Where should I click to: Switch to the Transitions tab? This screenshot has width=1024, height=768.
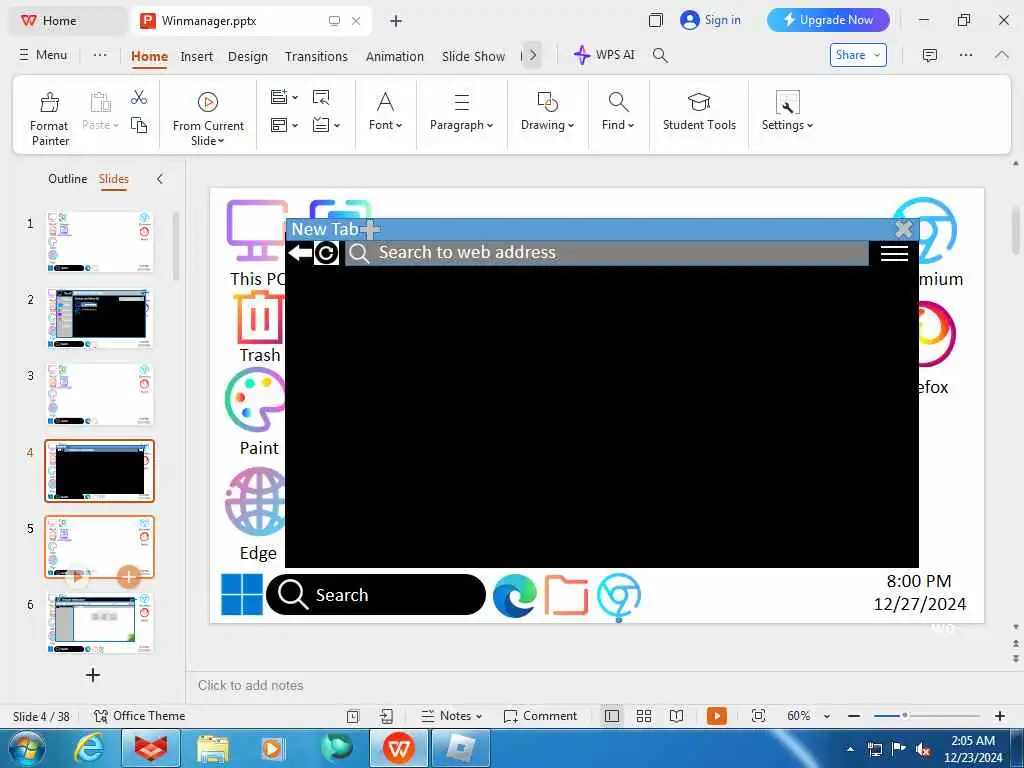pyautogui.click(x=316, y=57)
